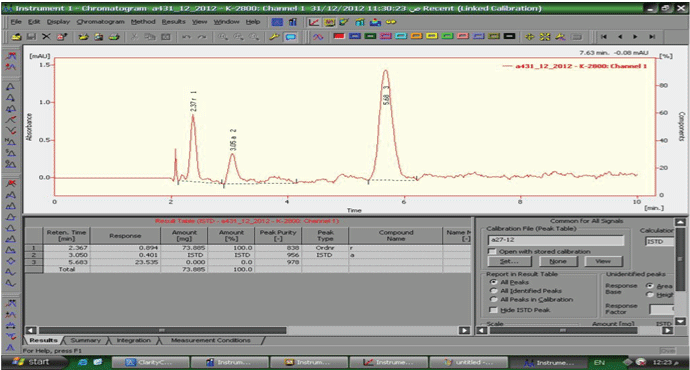The image size is (690, 370).
Task: Click the View calibration button
Action: 603,261
